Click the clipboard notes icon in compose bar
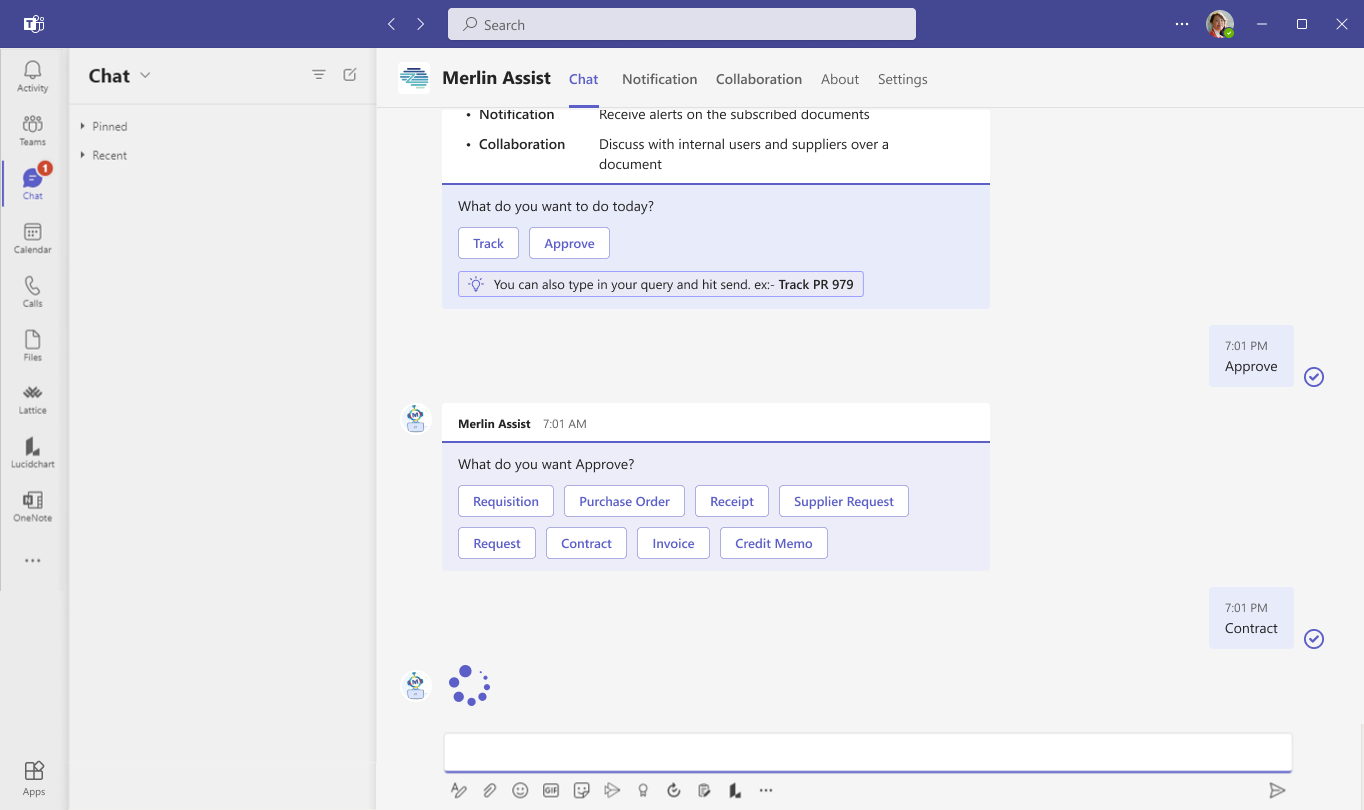1364x810 pixels. [704, 790]
